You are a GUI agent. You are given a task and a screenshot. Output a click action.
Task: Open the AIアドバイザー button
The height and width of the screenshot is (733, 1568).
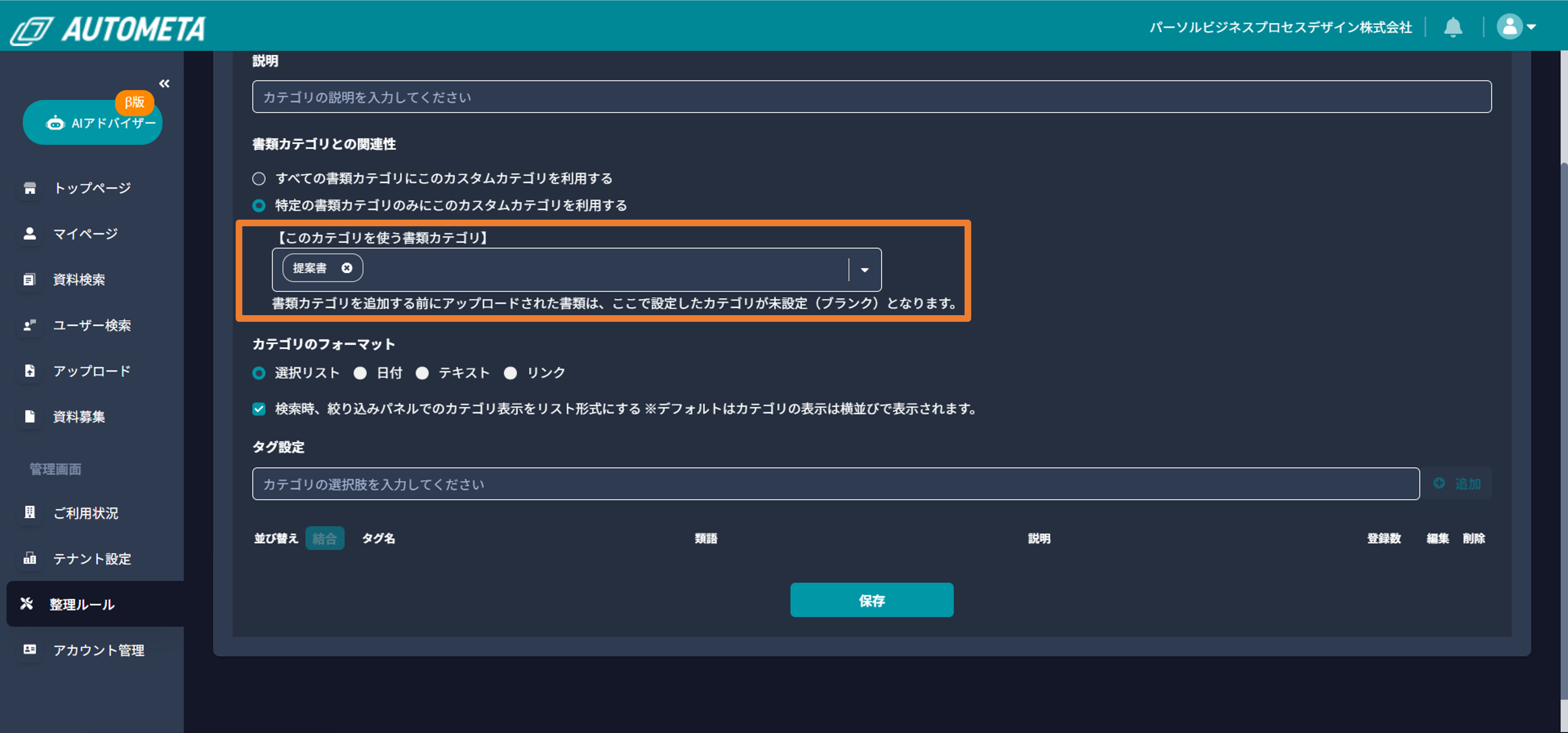(x=93, y=122)
